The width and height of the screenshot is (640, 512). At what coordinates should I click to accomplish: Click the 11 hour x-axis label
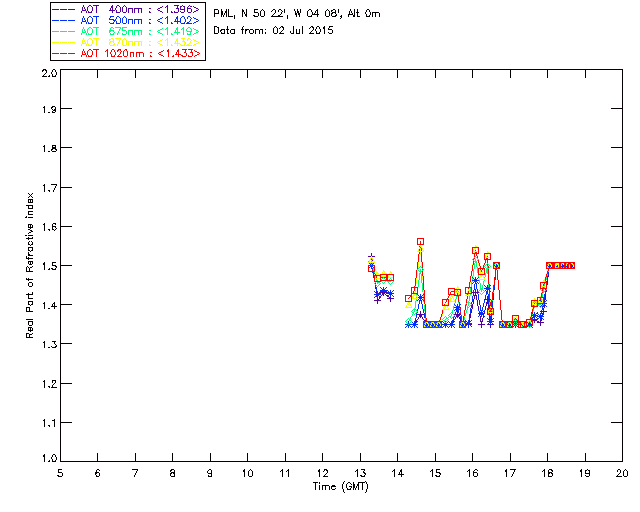[x=285, y=473]
